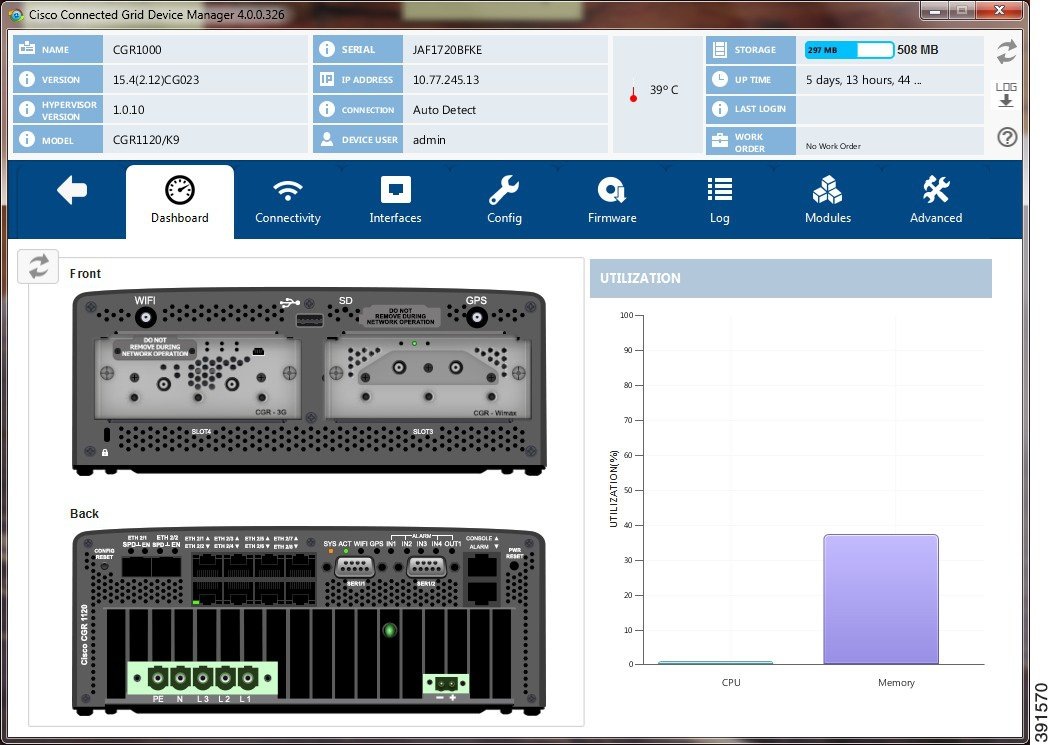Viewport: 1051px width, 745px height.
Task: Switch to the Advanced tab
Action: point(936,201)
